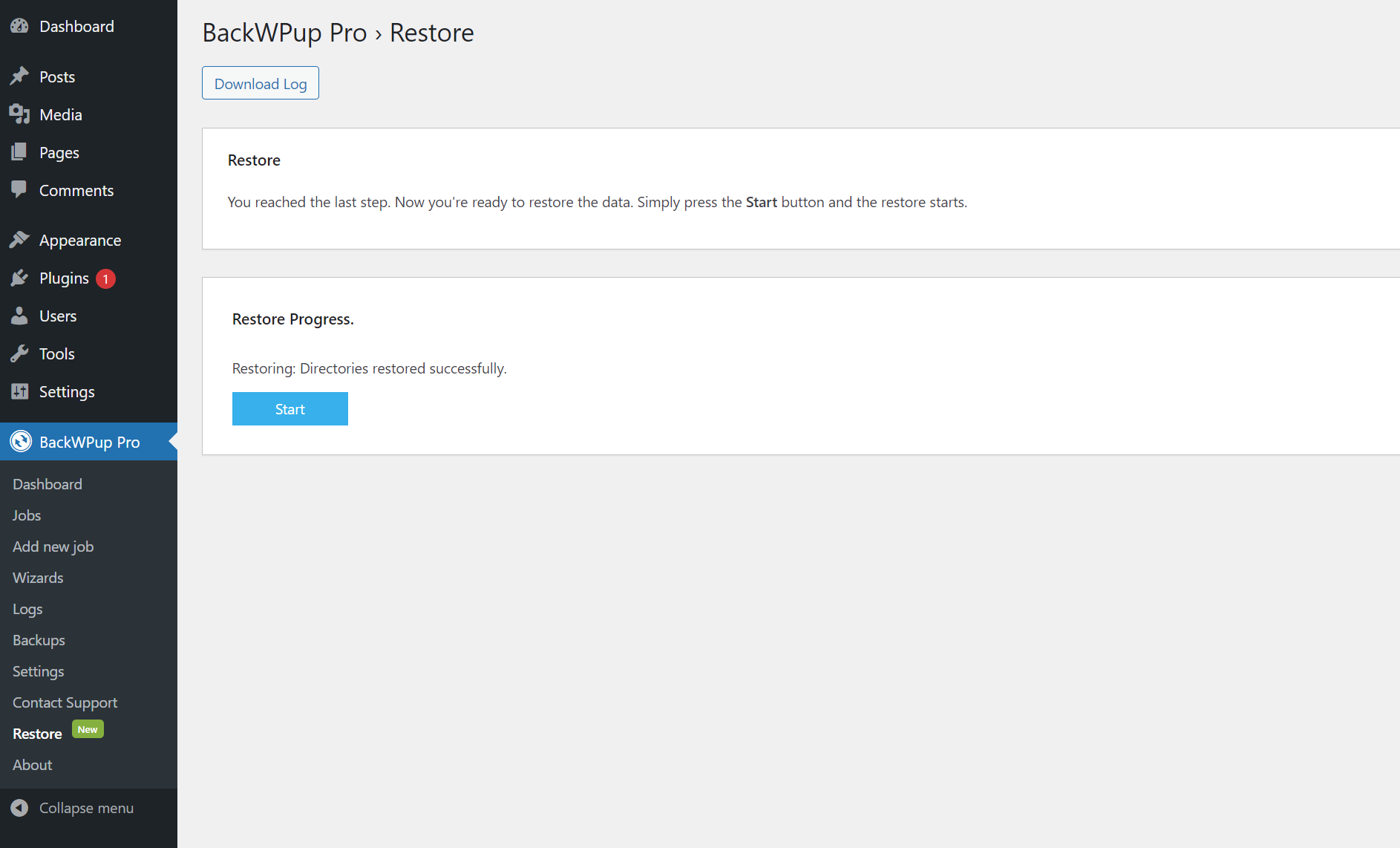Open the WordPress Dashboard menu

click(x=89, y=26)
